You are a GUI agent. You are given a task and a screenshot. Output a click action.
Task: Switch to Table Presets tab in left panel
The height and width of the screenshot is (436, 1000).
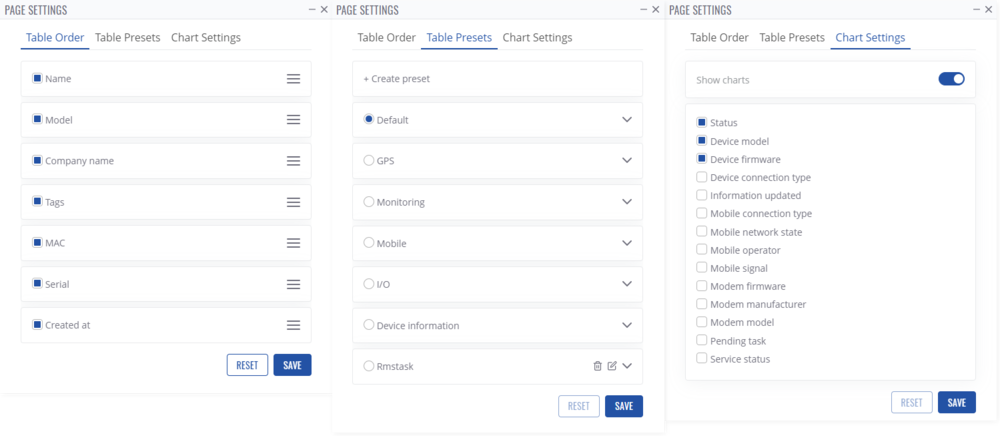[x=127, y=38]
